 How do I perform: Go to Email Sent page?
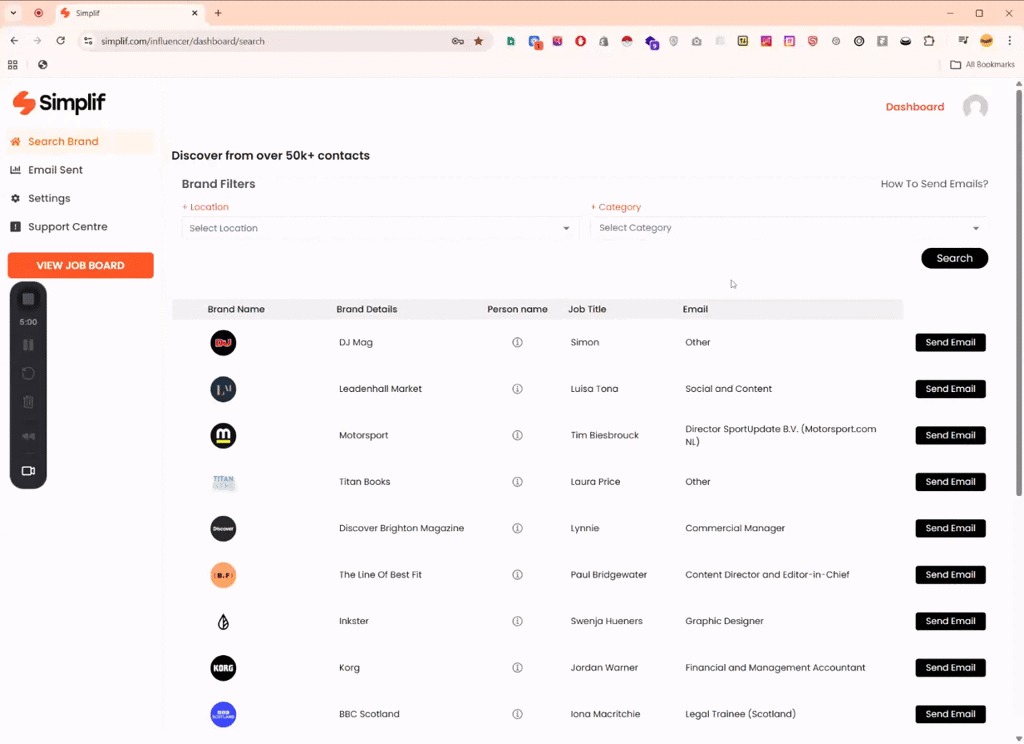[55, 170]
